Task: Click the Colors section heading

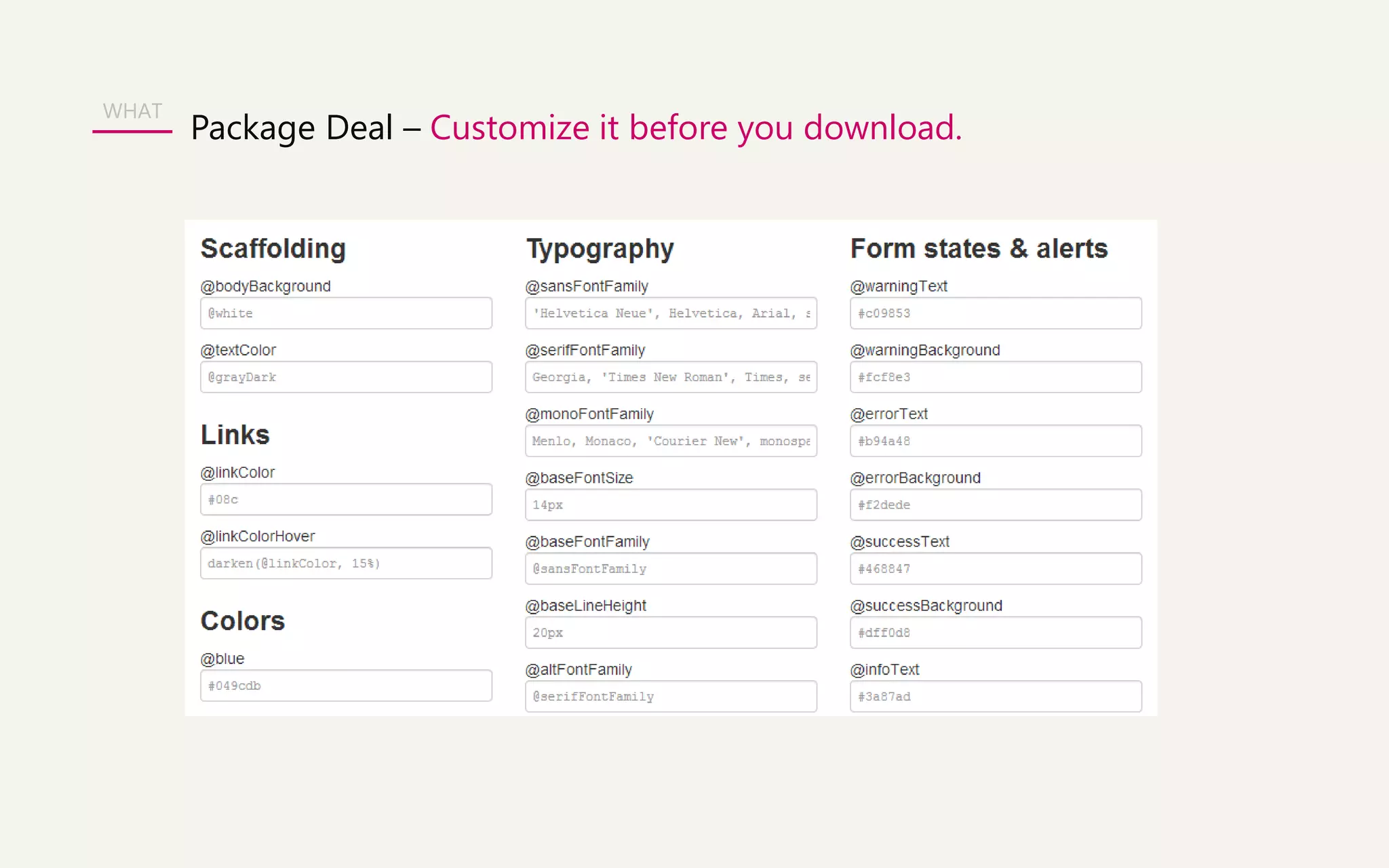Action: pyautogui.click(x=243, y=621)
